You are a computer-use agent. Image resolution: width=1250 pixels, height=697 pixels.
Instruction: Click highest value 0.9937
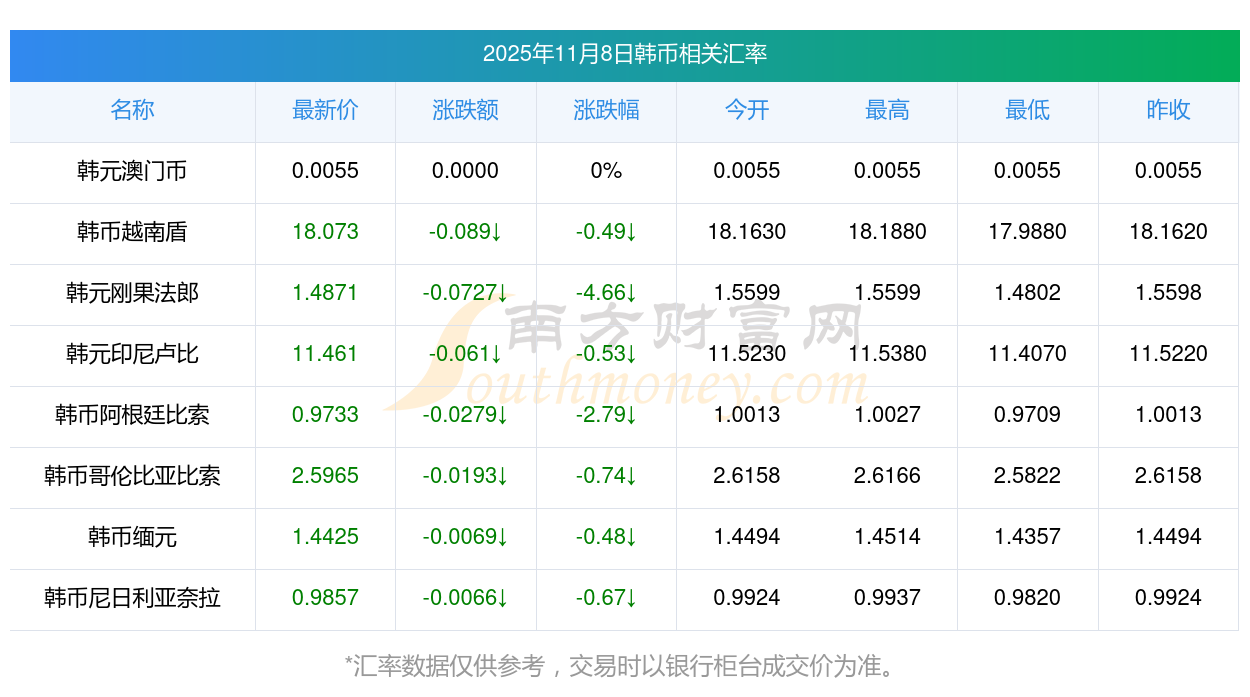pyautogui.click(x=887, y=598)
